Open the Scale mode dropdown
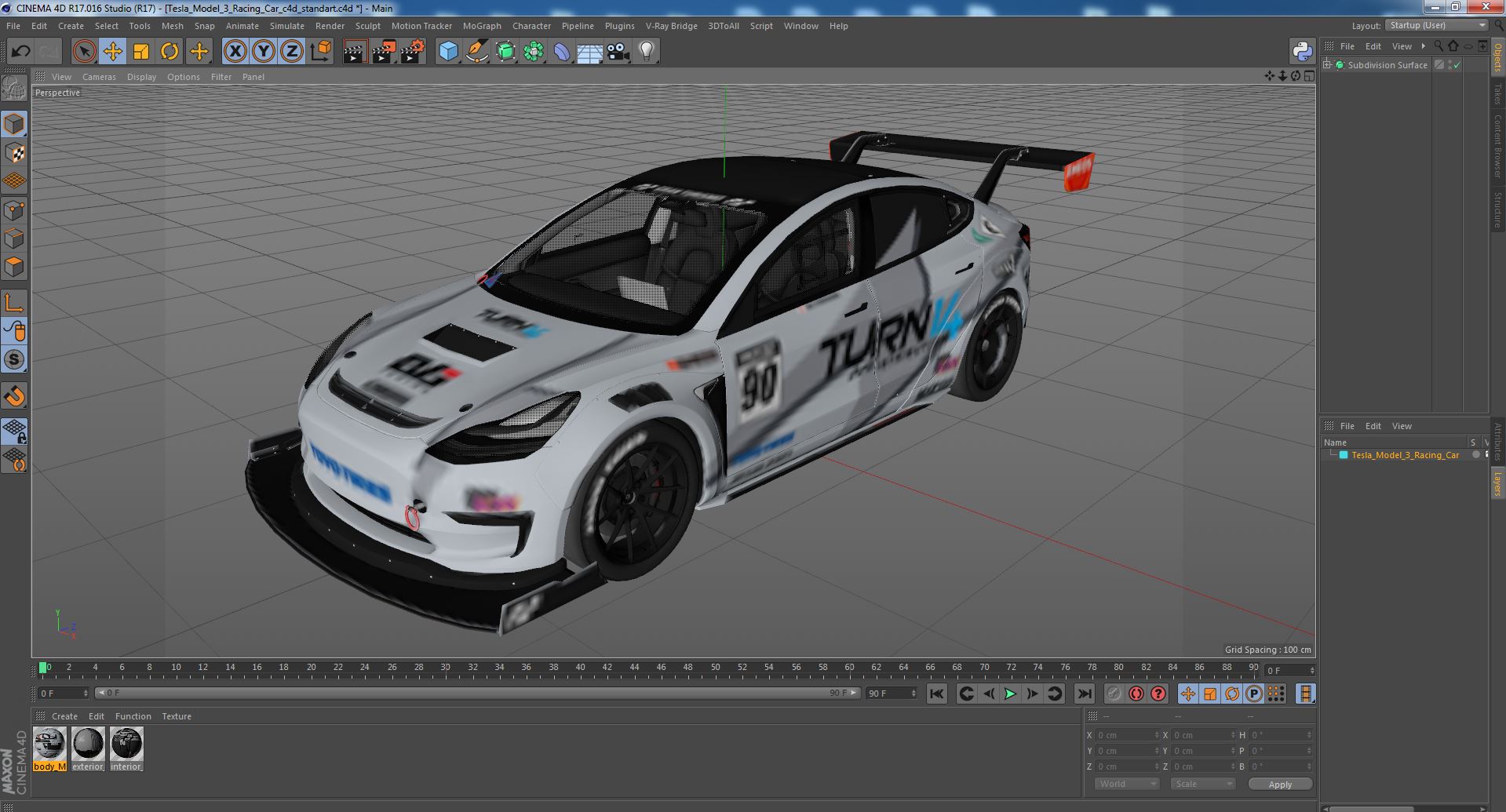Screen dimensions: 1506x812 tap(1202, 784)
